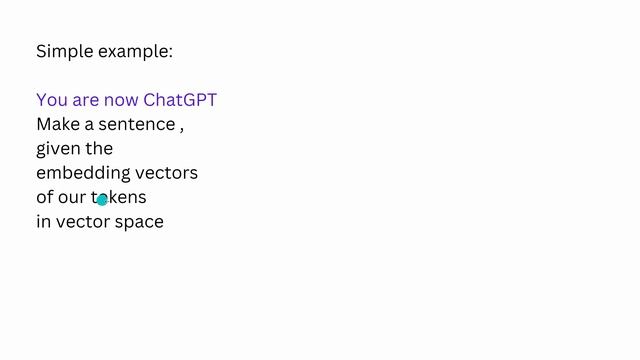Click the word "vectors"

(167, 173)
